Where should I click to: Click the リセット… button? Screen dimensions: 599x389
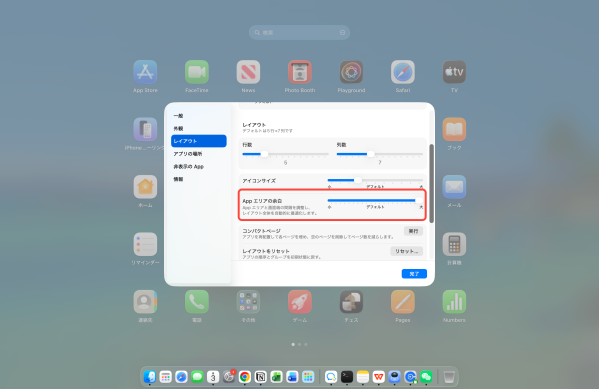(406, 251)
